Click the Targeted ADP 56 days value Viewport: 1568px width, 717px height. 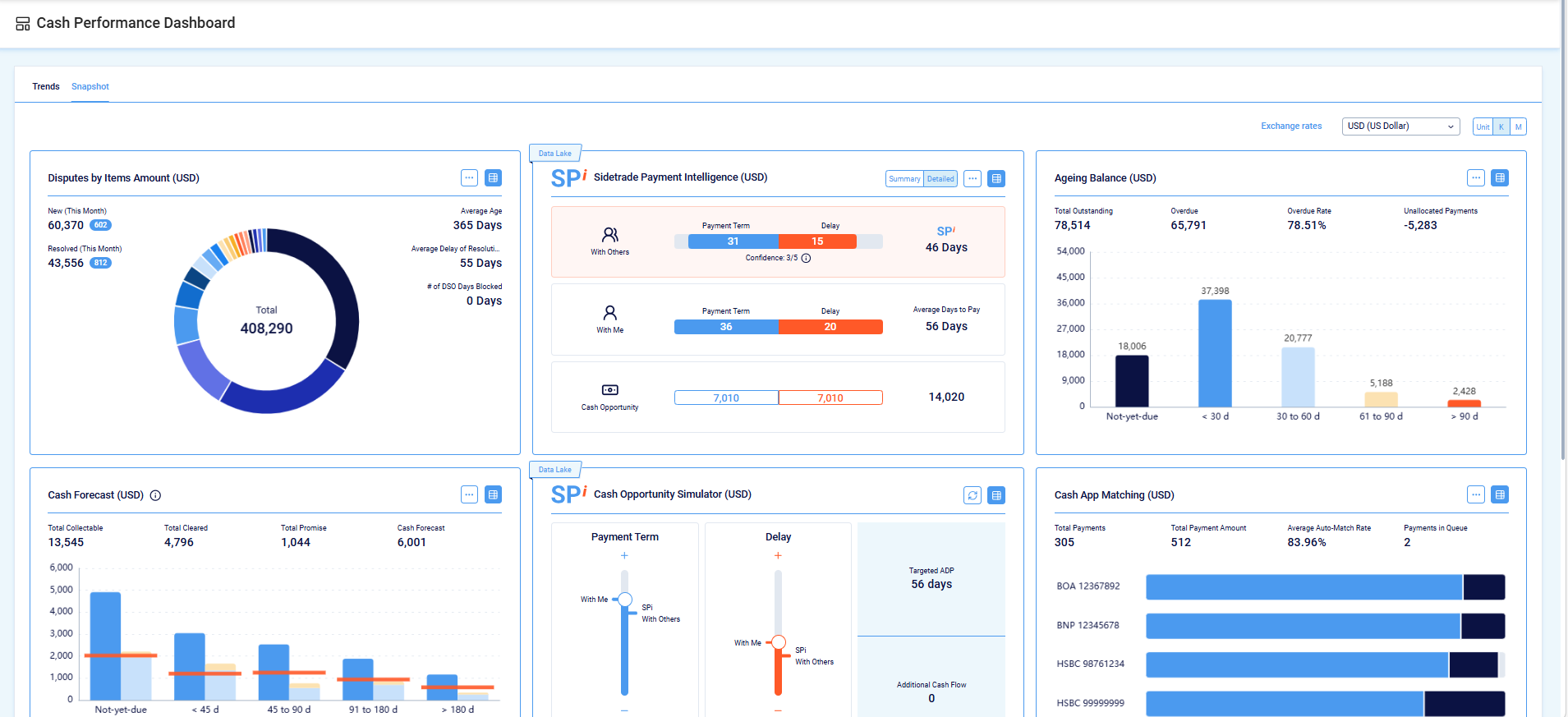931,584
